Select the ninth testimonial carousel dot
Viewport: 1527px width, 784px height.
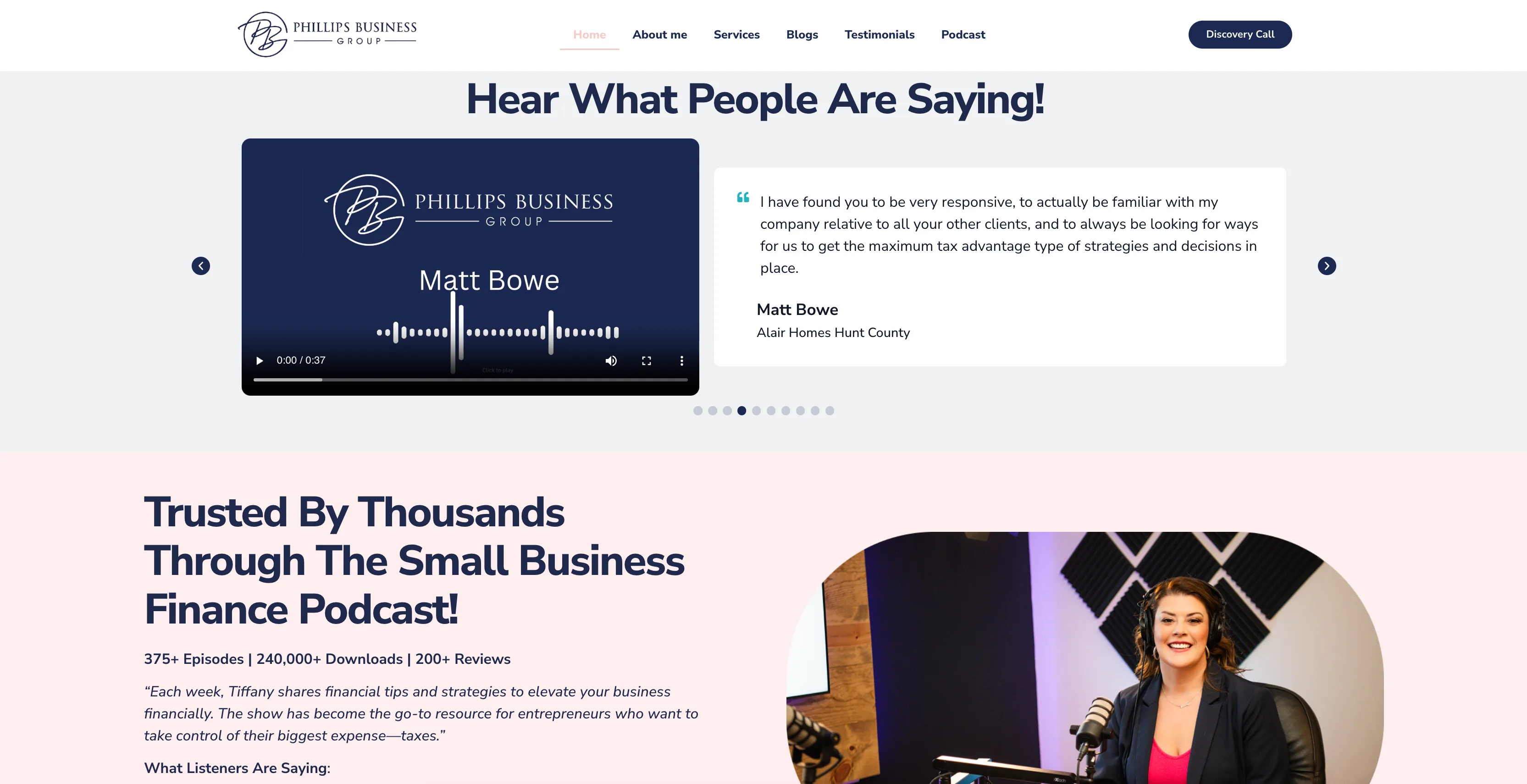(815, 411)
